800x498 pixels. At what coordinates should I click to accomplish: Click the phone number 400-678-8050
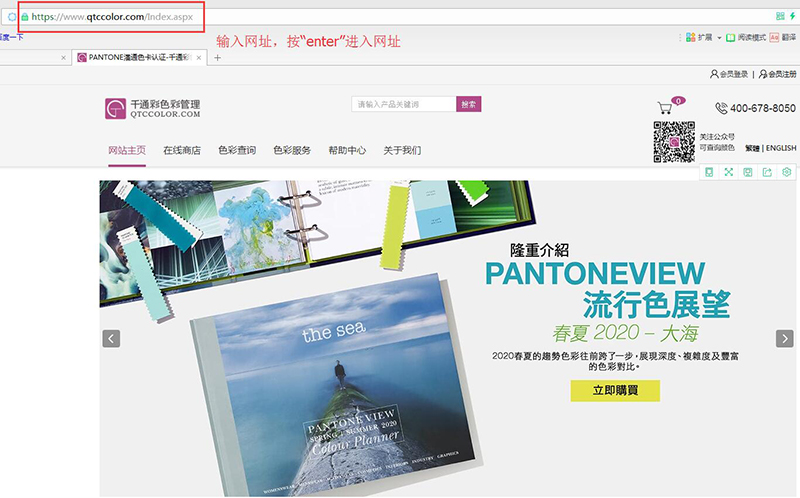click(x=763, y=108)
